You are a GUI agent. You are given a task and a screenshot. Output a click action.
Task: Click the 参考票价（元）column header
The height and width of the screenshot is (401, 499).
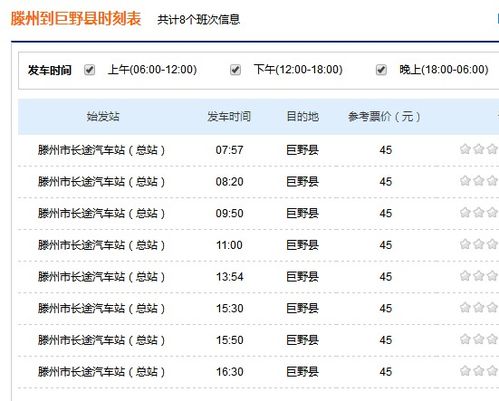click(x=384, y=117)
